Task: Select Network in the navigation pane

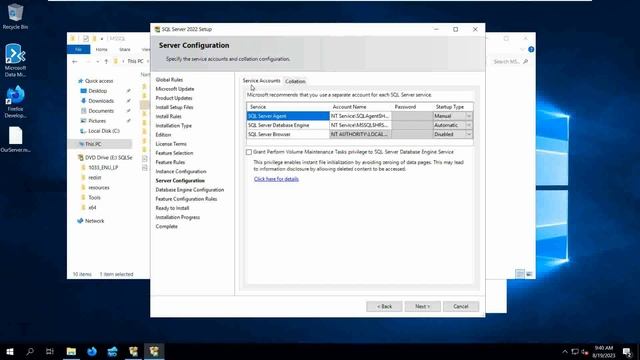Action: 94,221
